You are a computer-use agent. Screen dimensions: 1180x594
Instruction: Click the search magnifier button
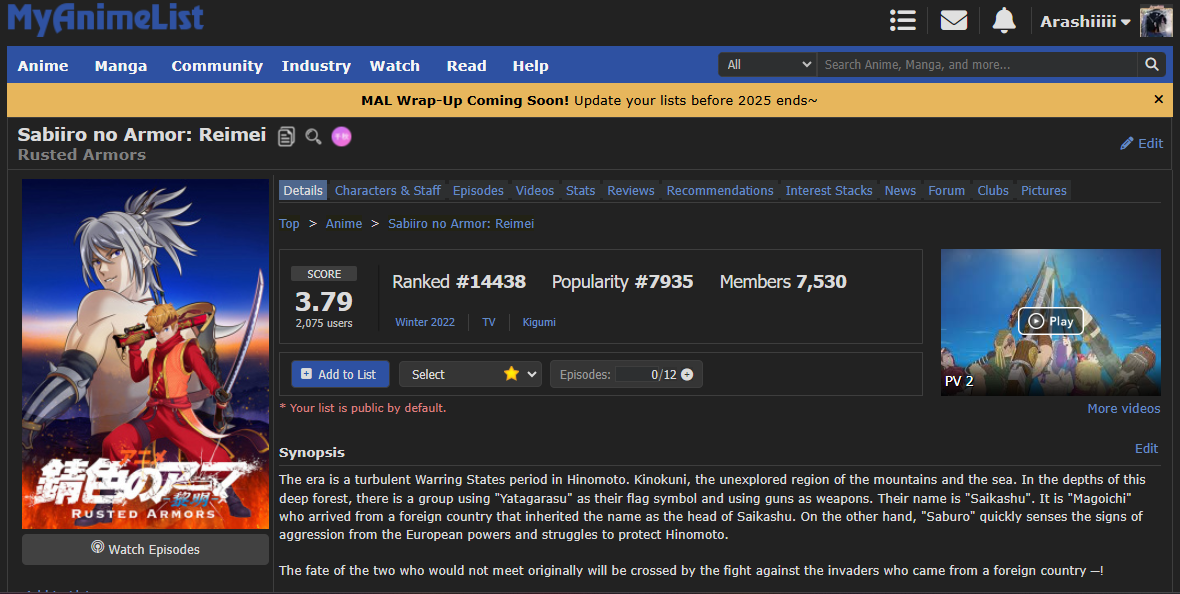pyautogui.click(x=1151, y=65)
